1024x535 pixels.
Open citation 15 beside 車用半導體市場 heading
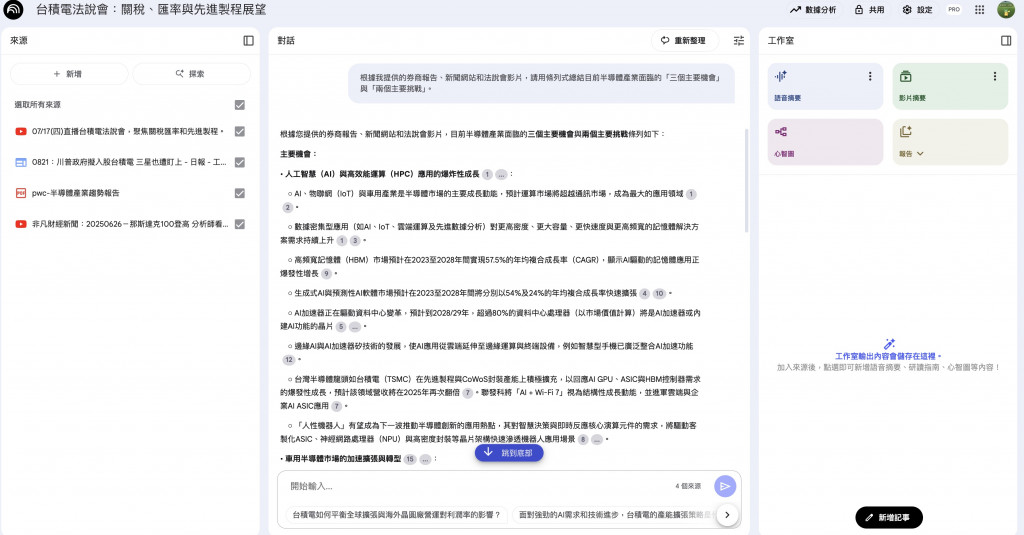410,459
